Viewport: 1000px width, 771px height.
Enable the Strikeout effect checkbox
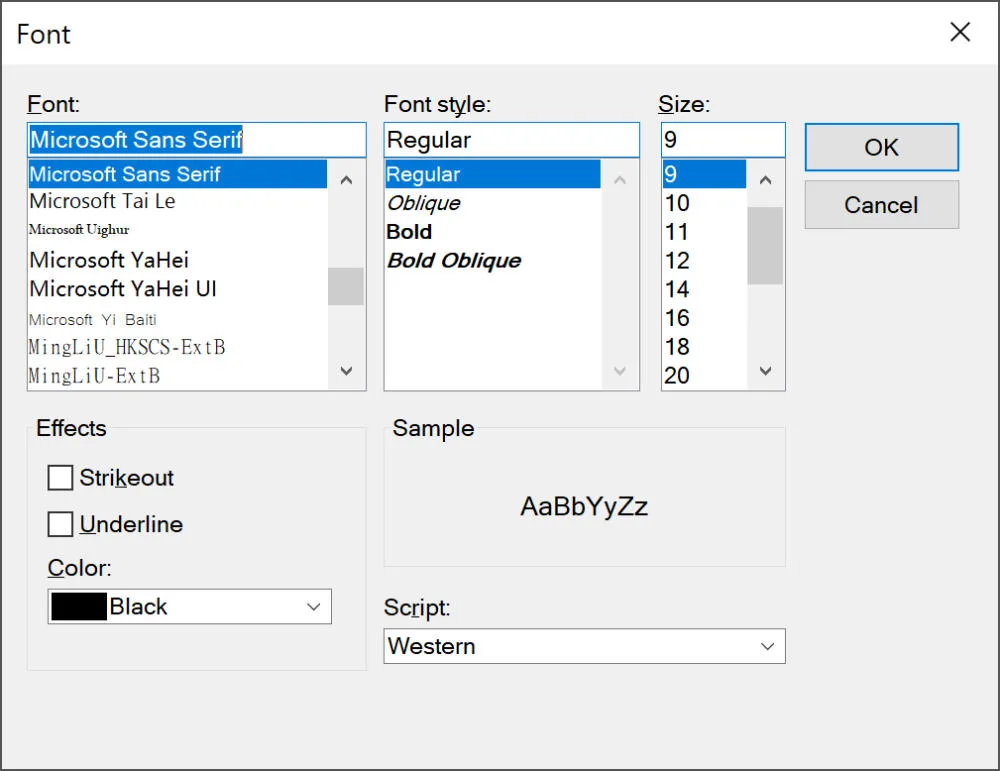(x=60, y=478)
